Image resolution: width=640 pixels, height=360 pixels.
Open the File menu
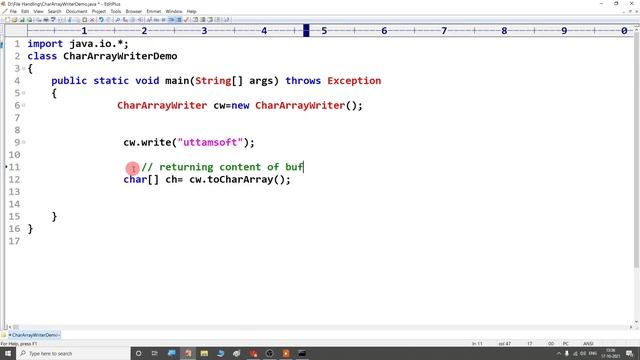13,11
